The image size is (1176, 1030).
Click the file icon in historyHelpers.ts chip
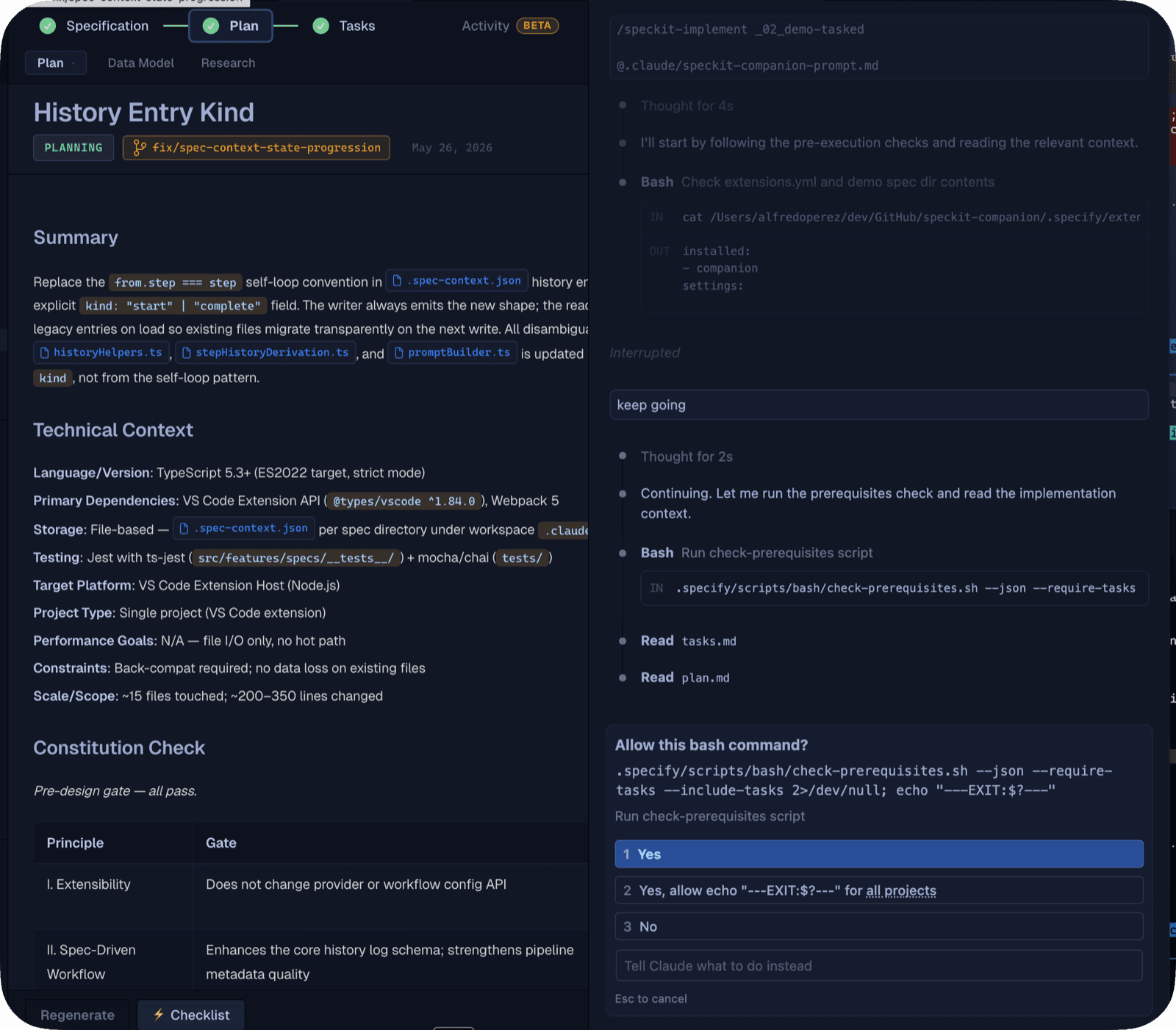(44, 353)
